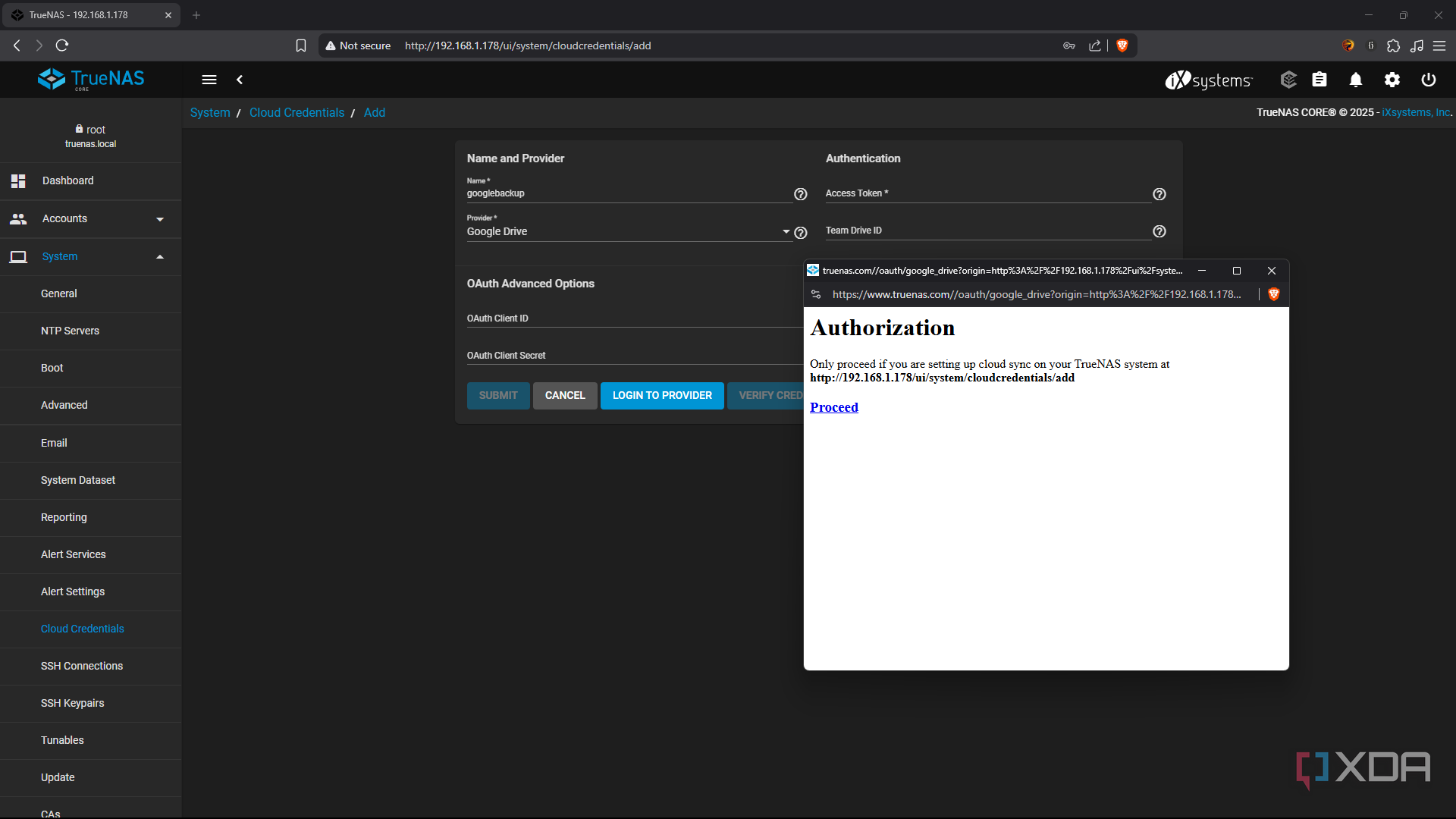Open the hamburger sidebar menu toggle
1456x819 pixels.
[x=209, y=80]
